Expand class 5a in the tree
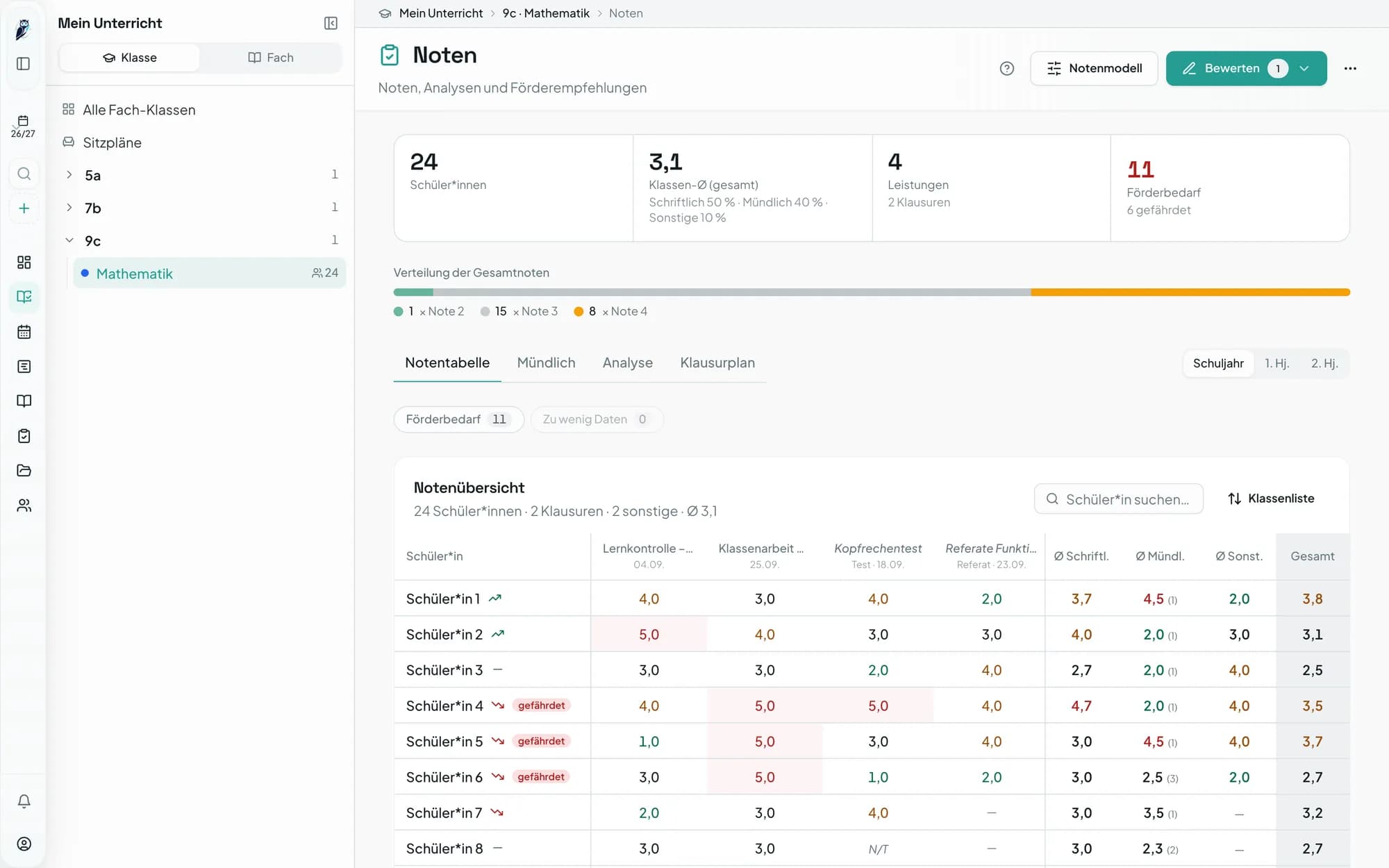This screenshot has width=1389, height=868. (x=69, y=174)
